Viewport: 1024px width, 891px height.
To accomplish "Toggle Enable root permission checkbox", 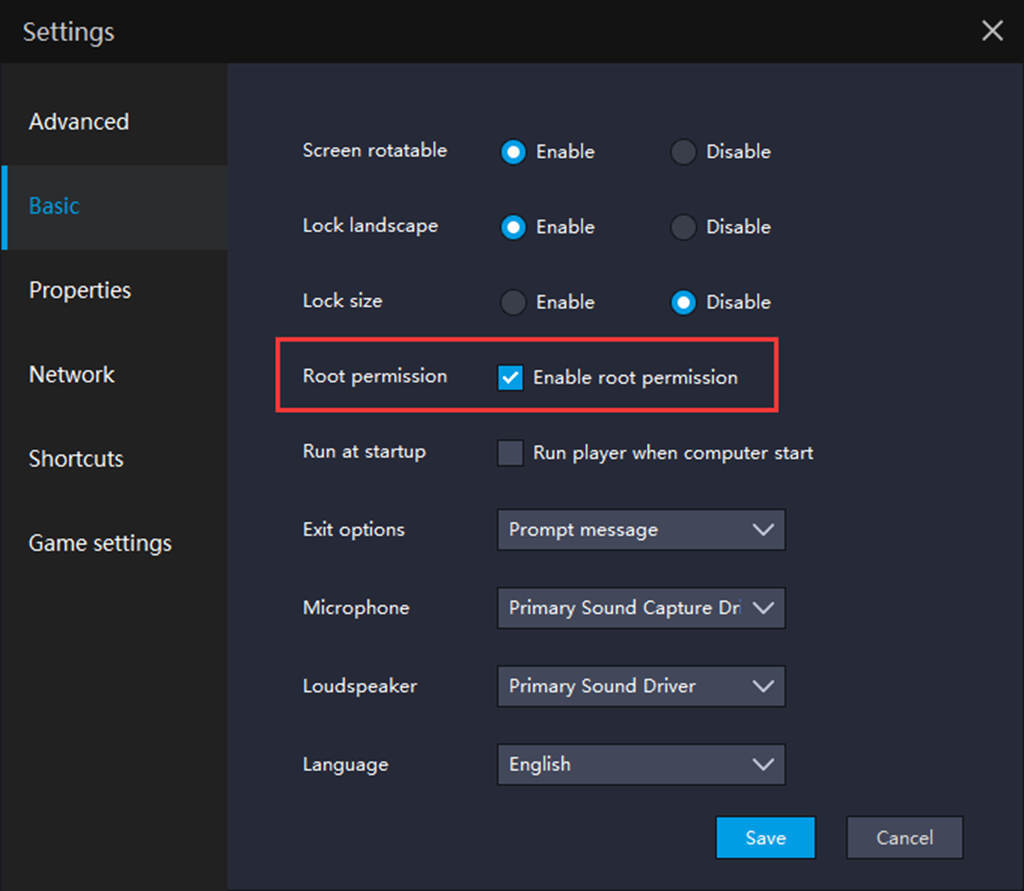I will pos(510,378).
